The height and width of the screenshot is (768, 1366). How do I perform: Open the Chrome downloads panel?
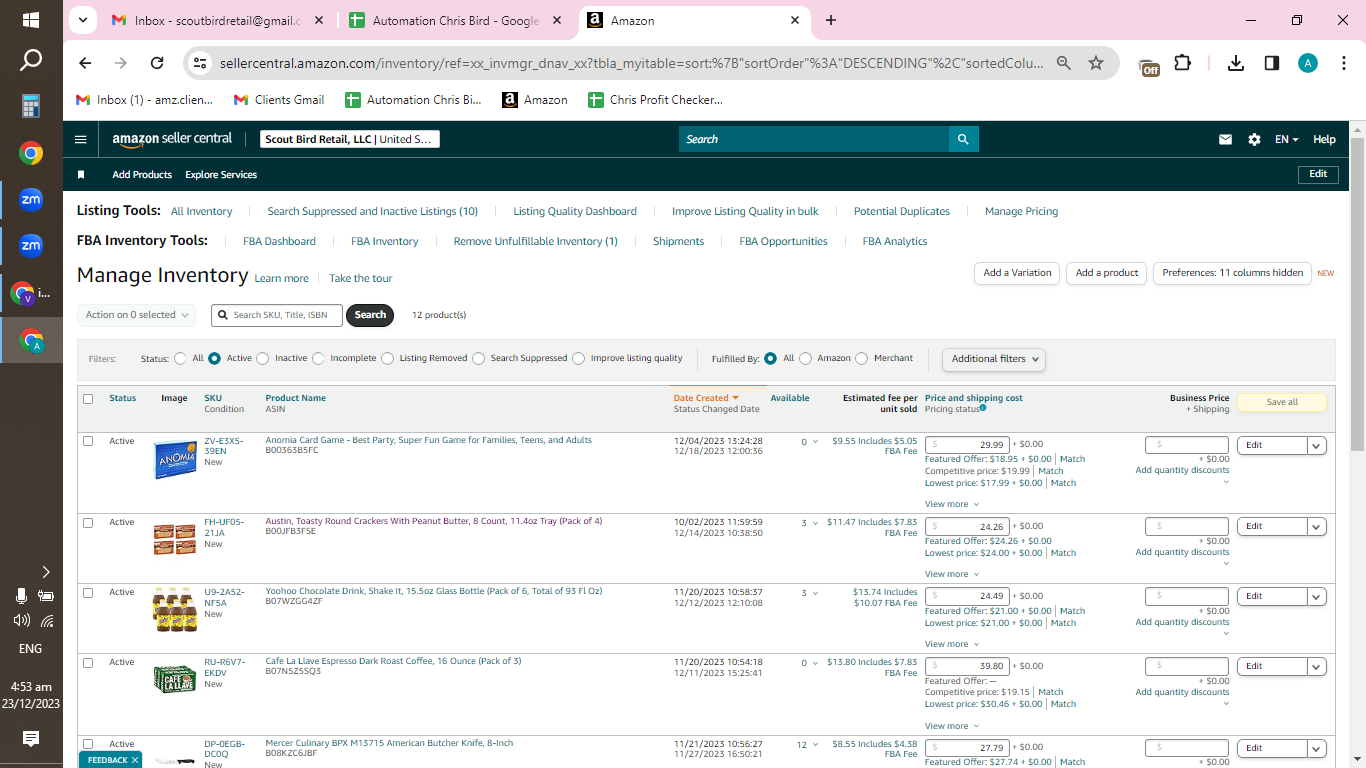[1236, 63]
